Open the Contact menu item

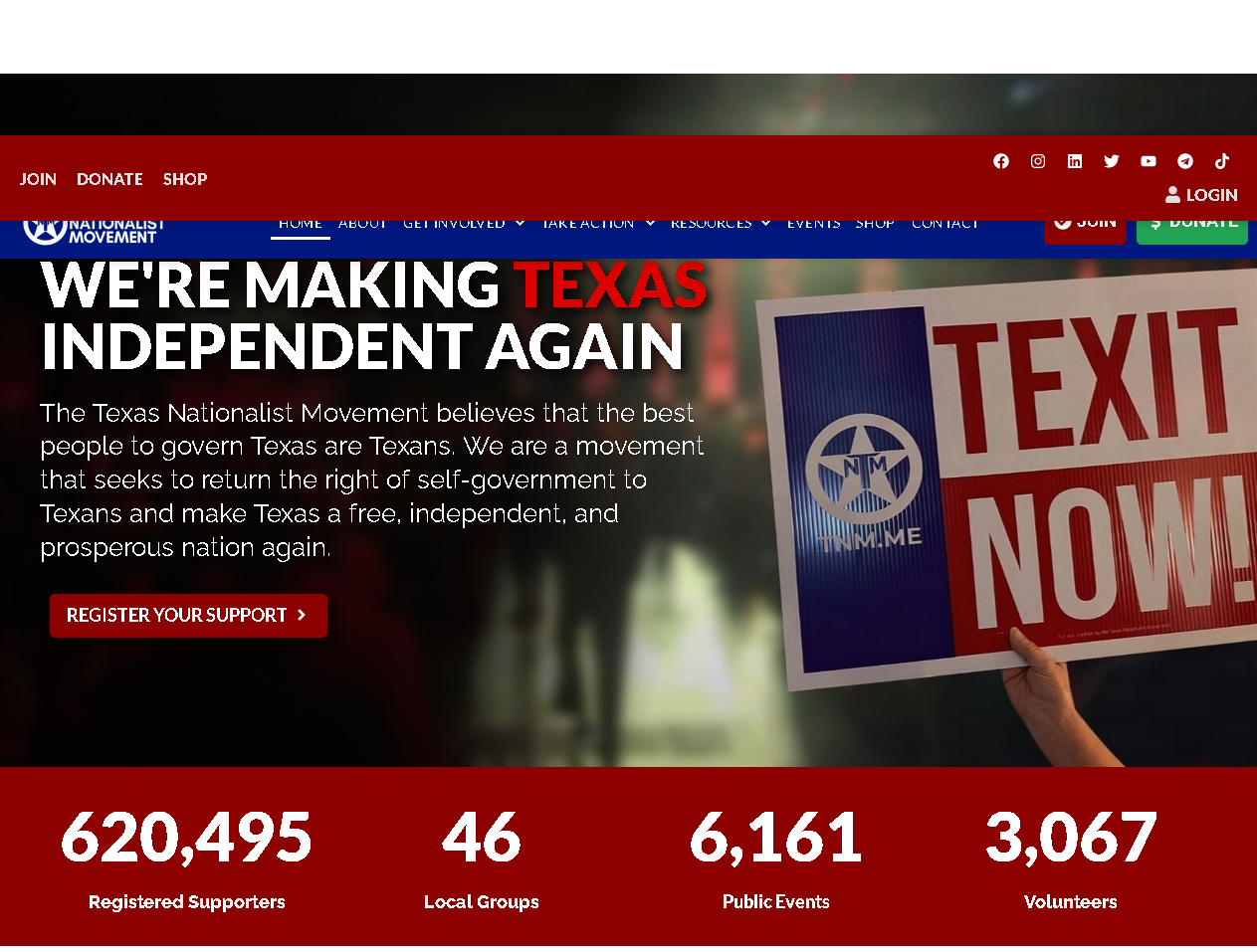coord(944,225)
